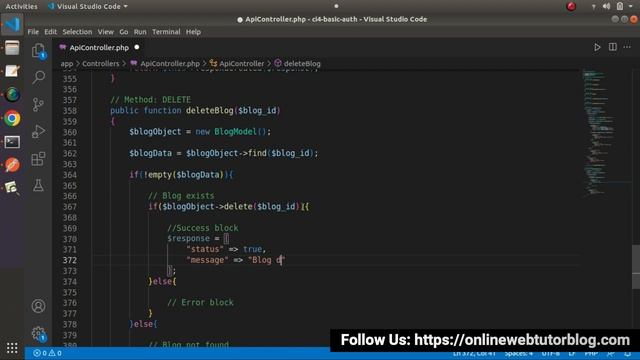Open the Selection menu
Viewport: 640px width, 360px height.
(77, 32)
